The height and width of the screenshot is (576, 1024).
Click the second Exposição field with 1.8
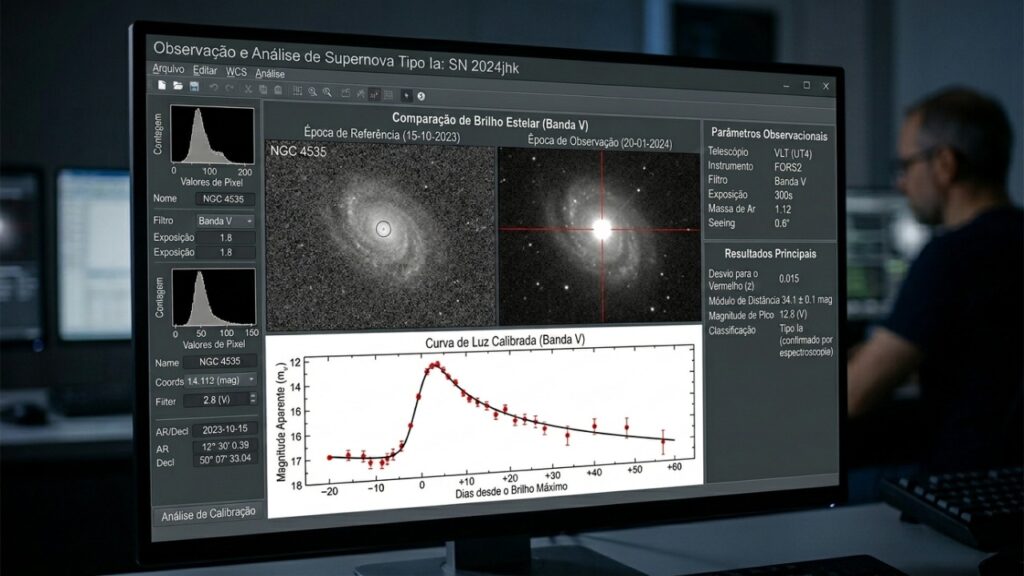tap(225, 252)
